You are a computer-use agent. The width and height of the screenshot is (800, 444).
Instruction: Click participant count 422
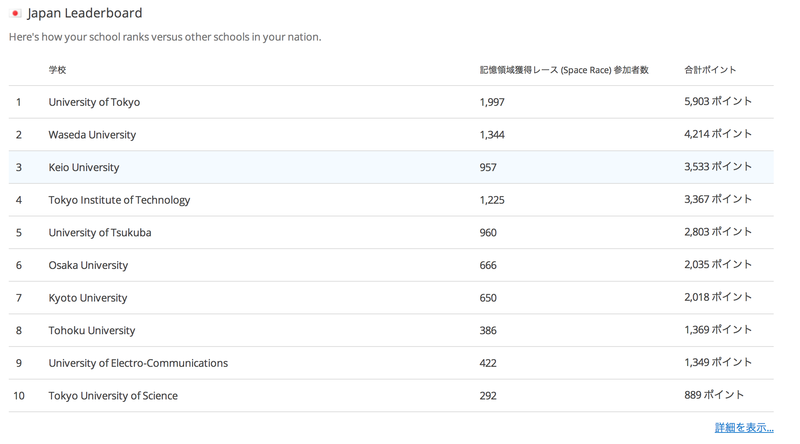(x=488, y=363)
